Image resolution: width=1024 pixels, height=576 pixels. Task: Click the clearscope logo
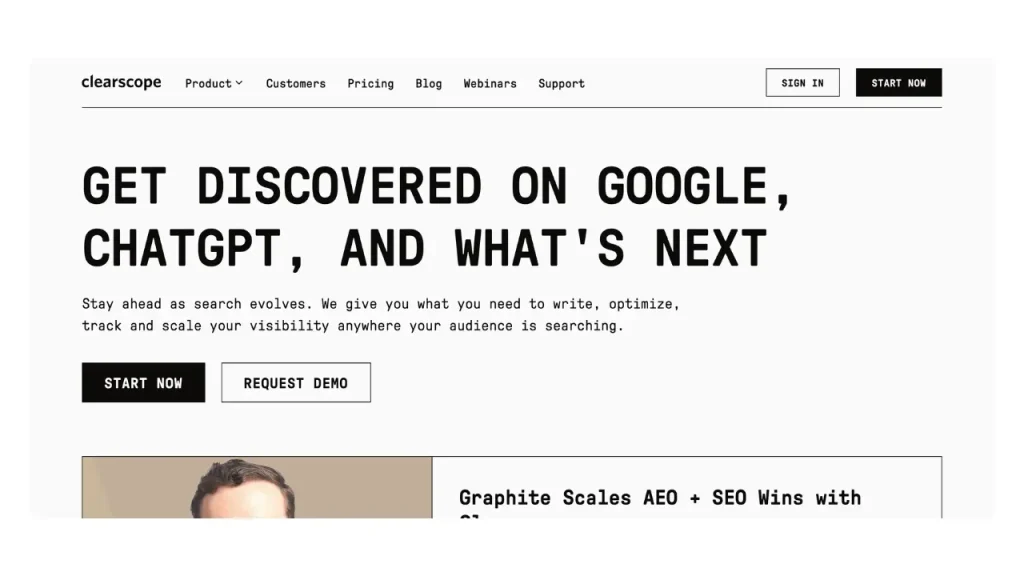click(121, 82)
